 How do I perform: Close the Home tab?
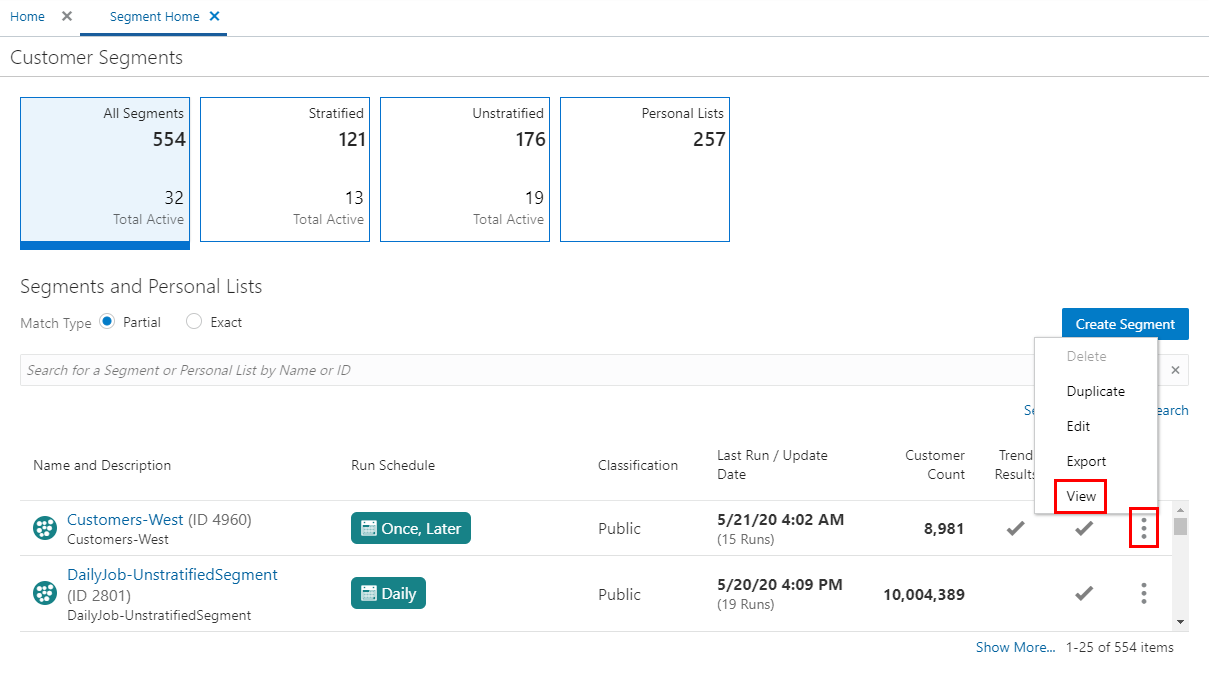point(67,16)
